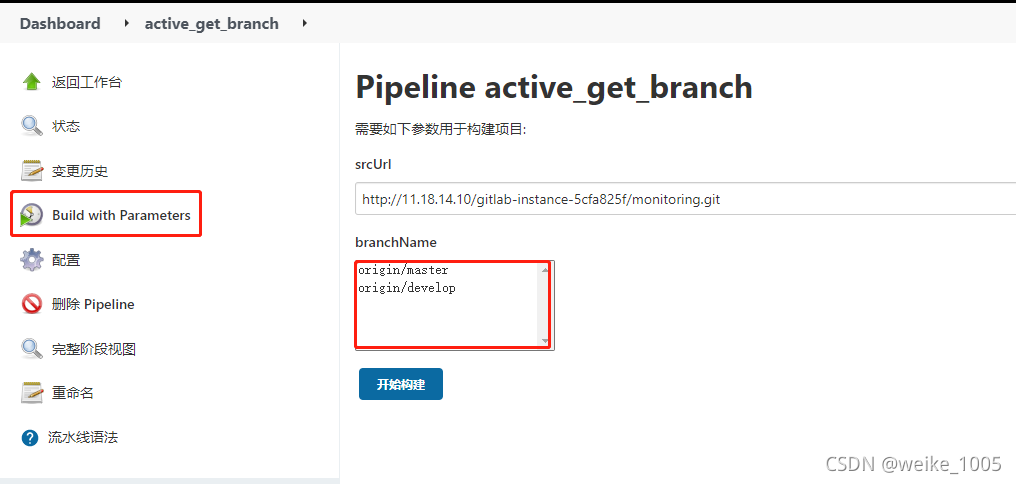Viewport: 1016px width, 484px height.
Task: Open the 配置 sidebar link
Action: pos(66,260)
